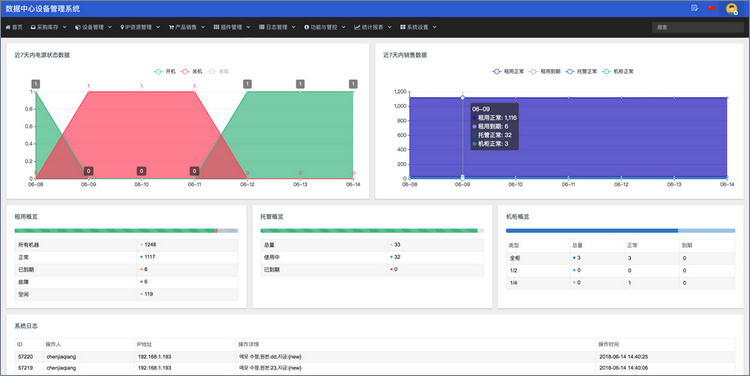
Task: Toggle the 开机 legend series
Action: coord(165,71)
